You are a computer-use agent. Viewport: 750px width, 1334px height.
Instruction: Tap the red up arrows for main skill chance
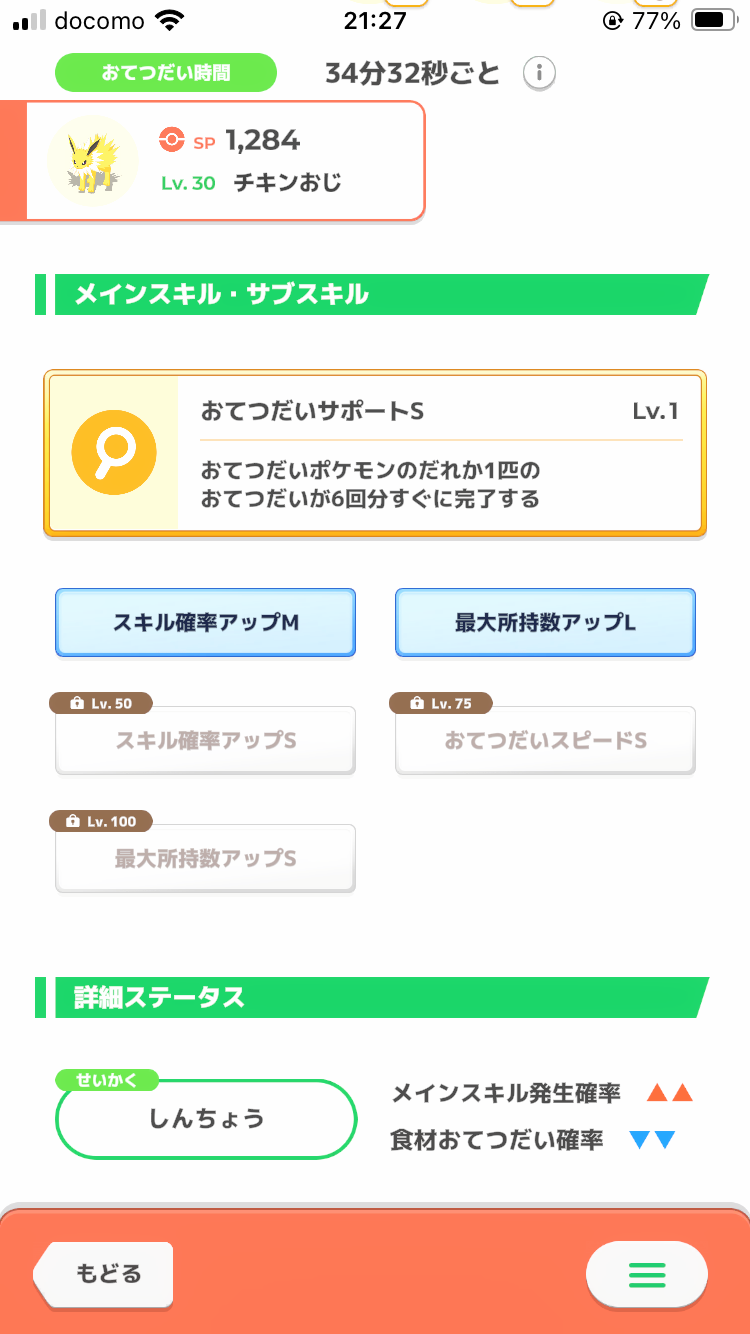[669, 1093]
